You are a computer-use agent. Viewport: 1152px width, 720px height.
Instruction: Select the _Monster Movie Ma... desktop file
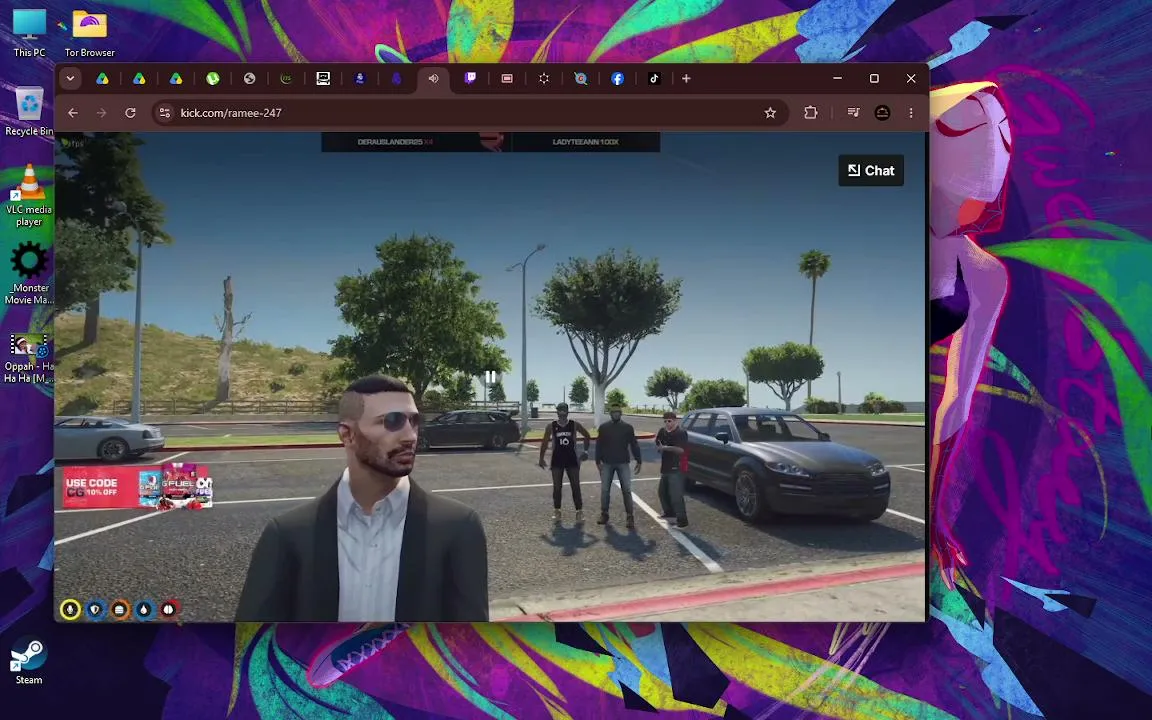(x=29, y=273)
